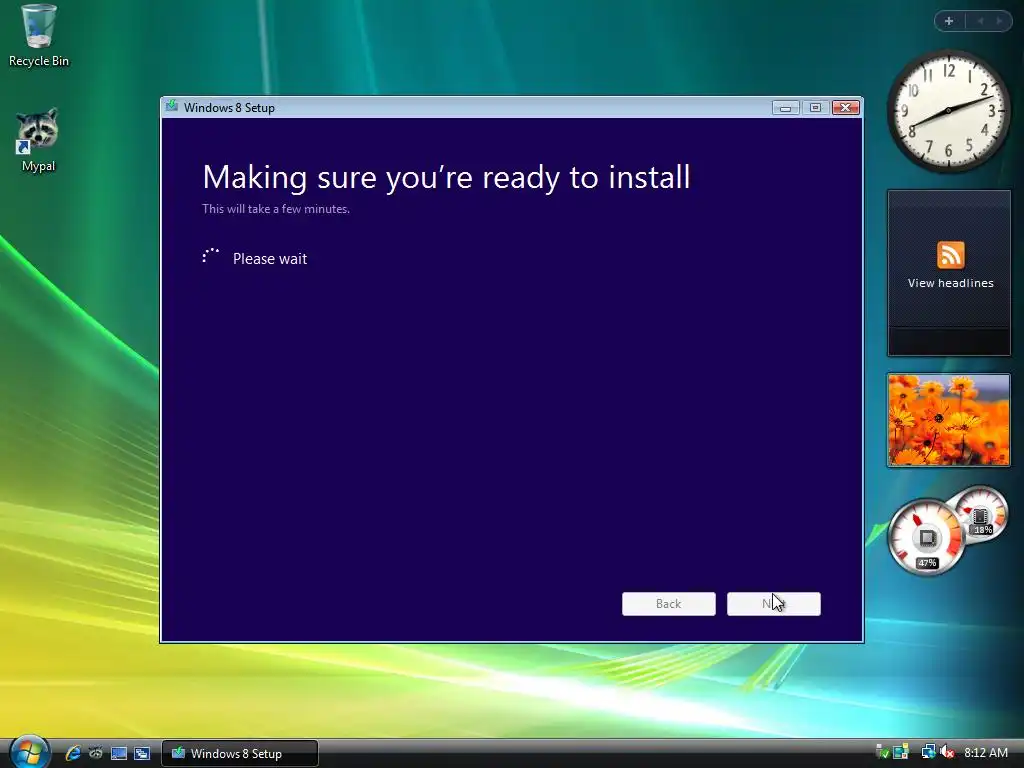Launch Mypal from the Quick Launch bar

click(x=95, y=753)
